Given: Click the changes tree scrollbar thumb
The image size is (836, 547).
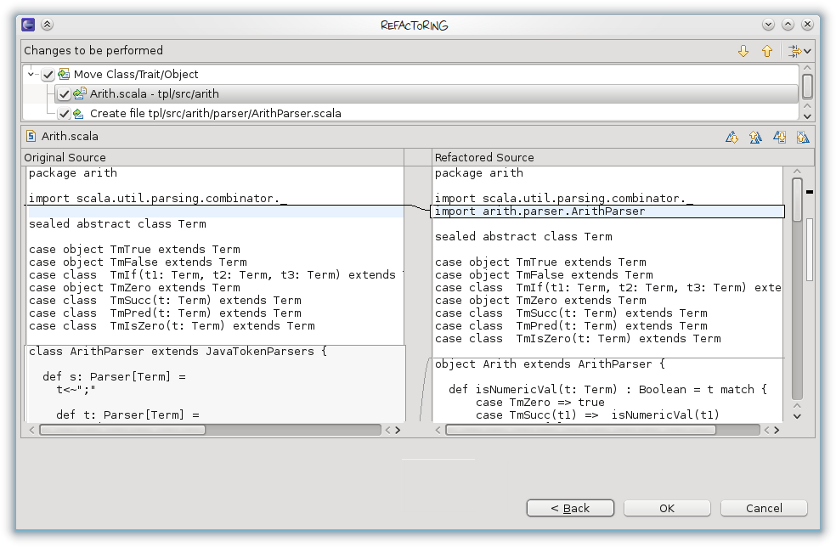Looking at the screenshot, I should coord(807,86).
